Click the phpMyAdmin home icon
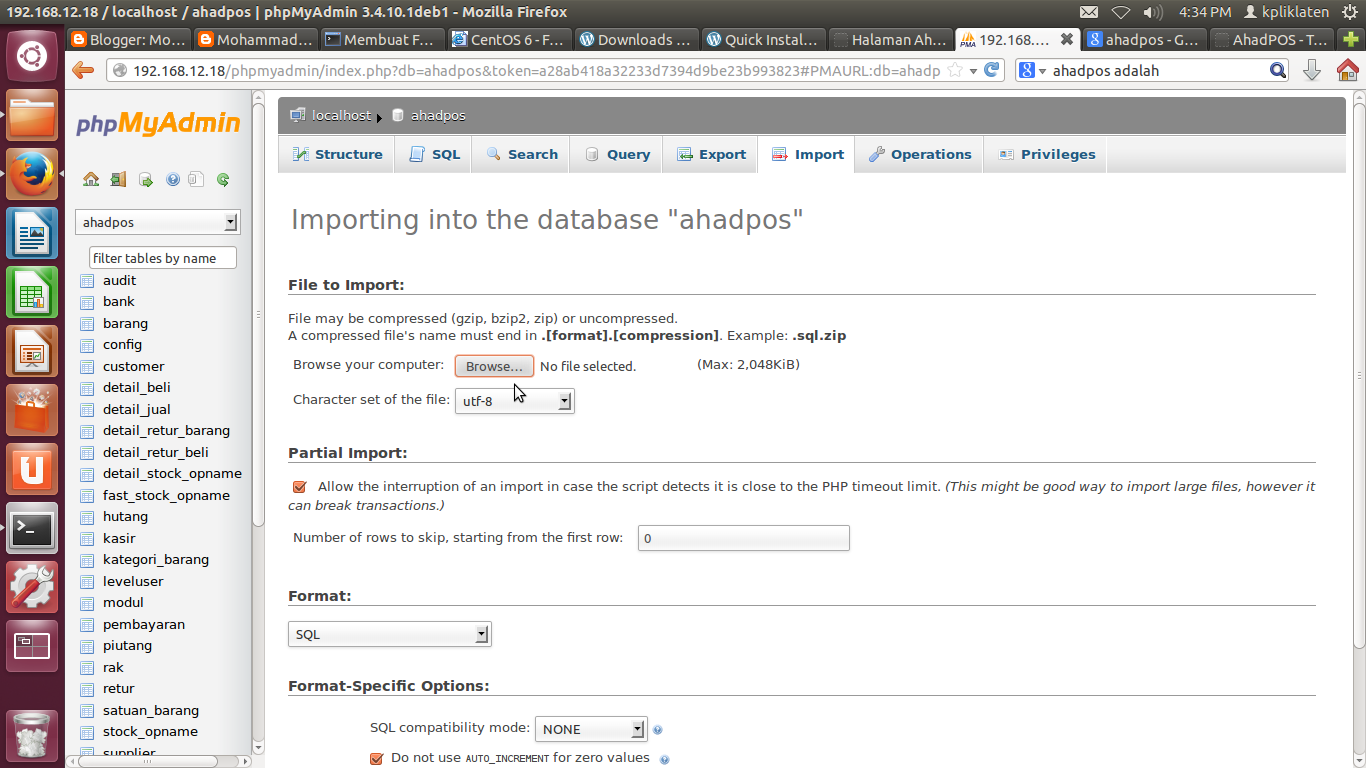1366x768 pixels. click(91, 178)
